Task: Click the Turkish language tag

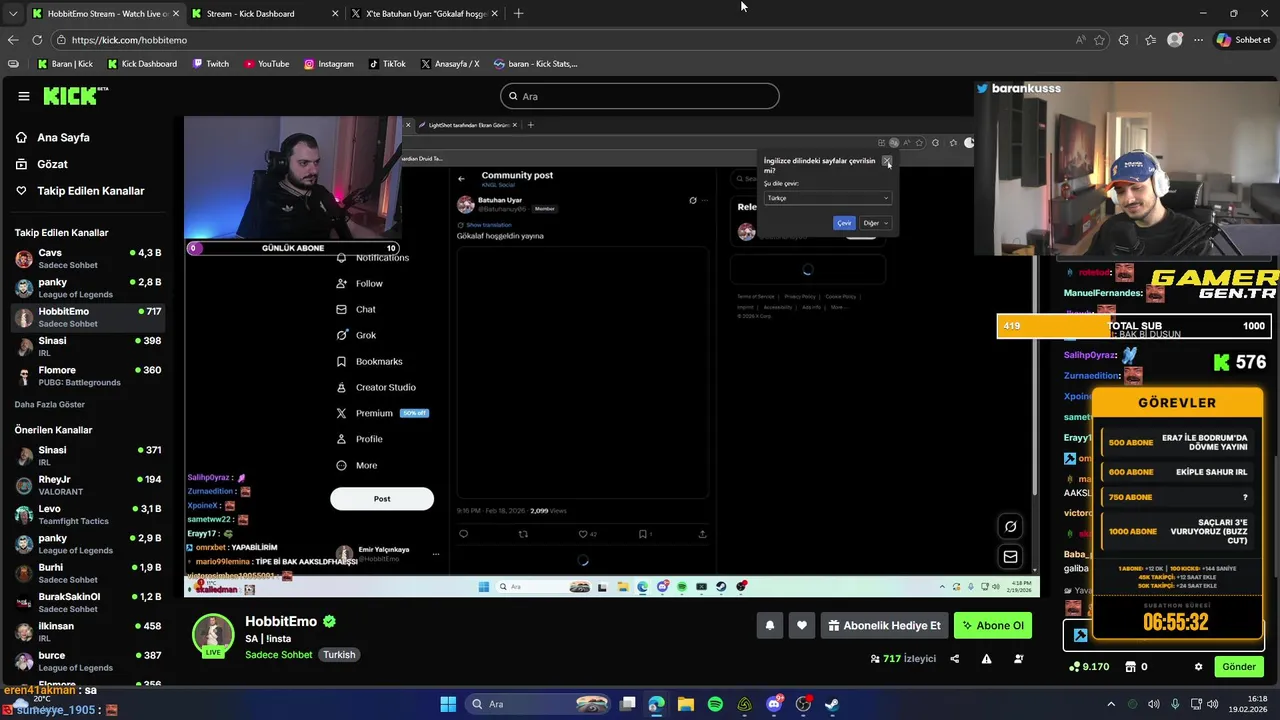Action: (x=339, y=655)
